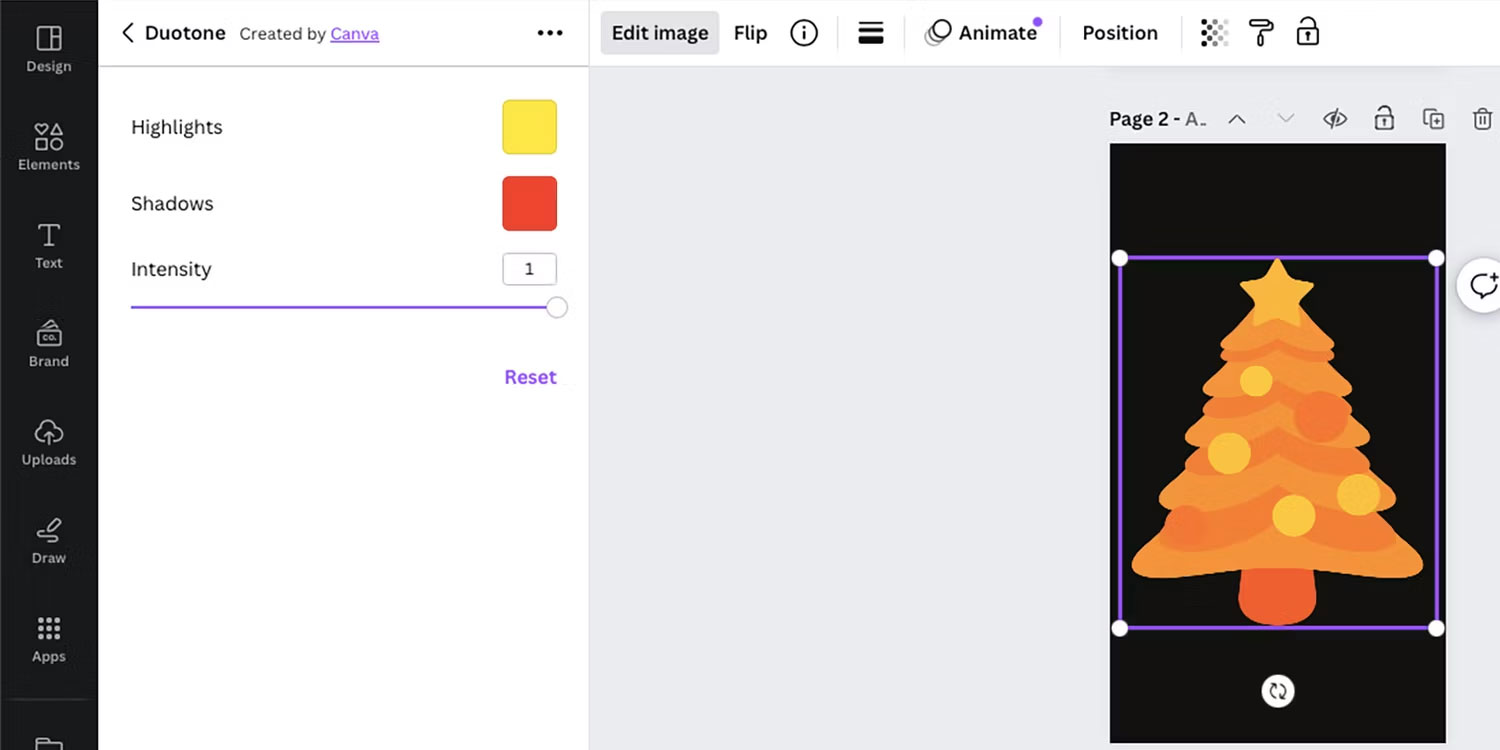This screenshot has width=1500, height=750.
Task: Move Page 2 down with the chevron
Action: pyautogui.click(x=1285, y=118)
